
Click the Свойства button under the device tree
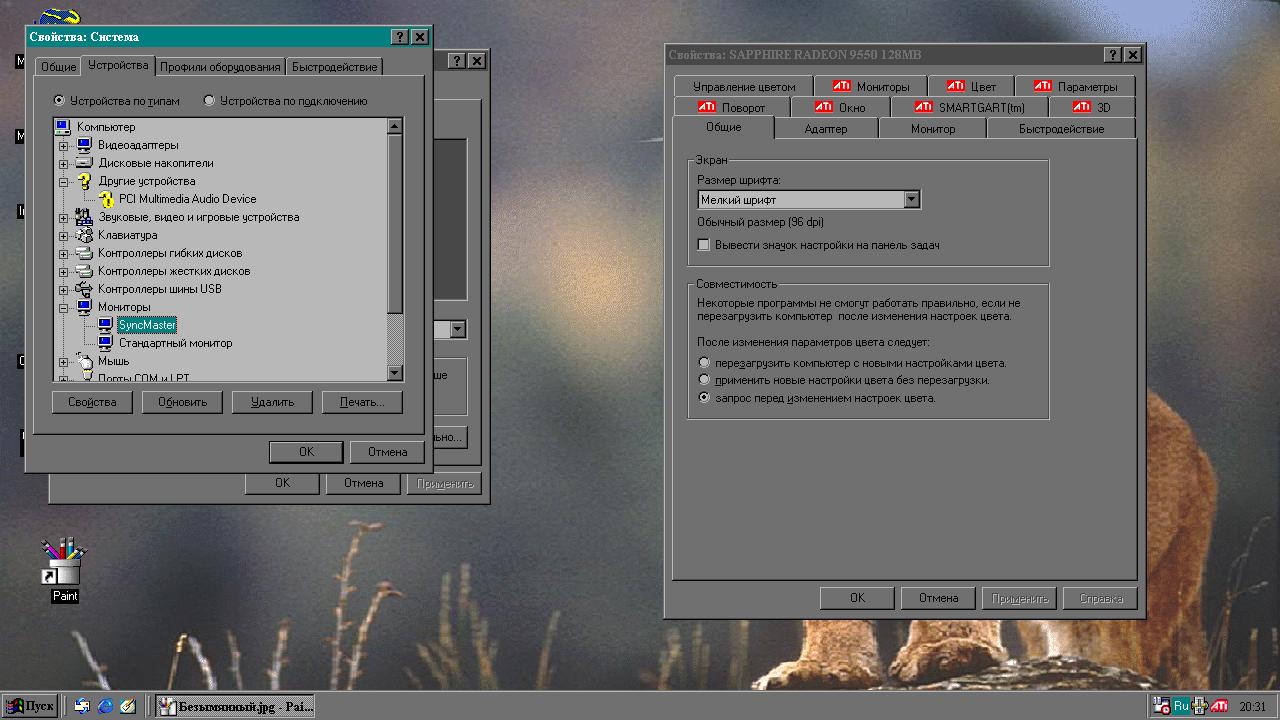92,402
